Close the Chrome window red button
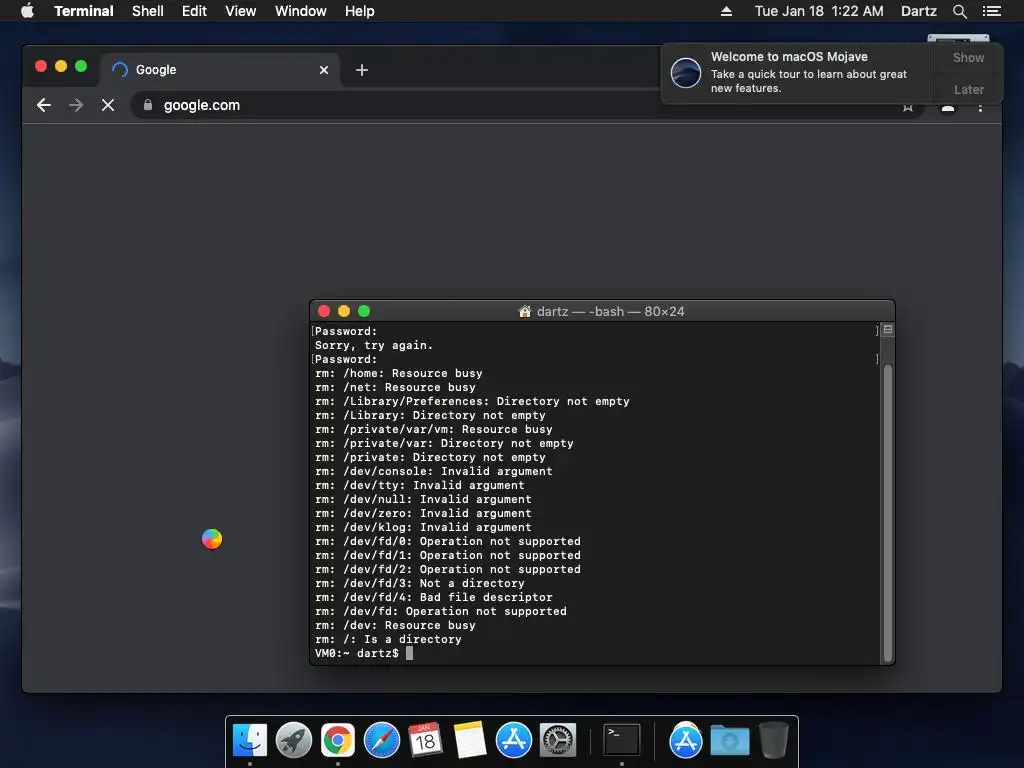The width and height of the screenshot is (1024, 768). pos(40,66)
